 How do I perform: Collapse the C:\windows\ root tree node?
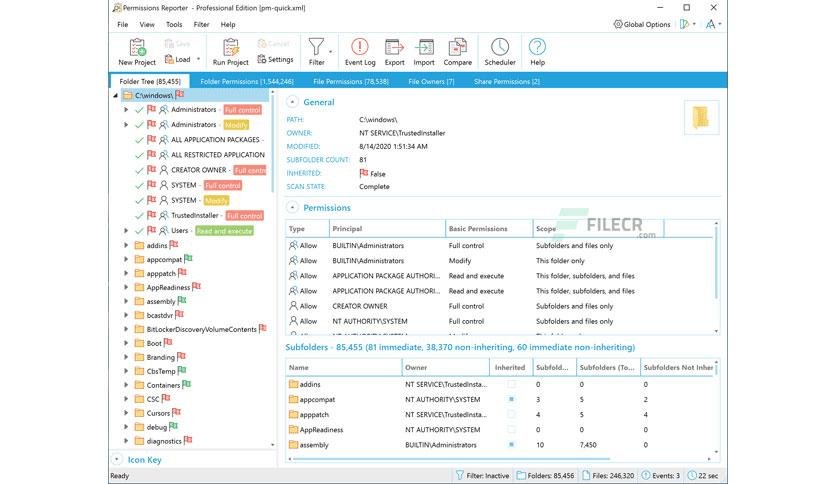pos(116,95)
